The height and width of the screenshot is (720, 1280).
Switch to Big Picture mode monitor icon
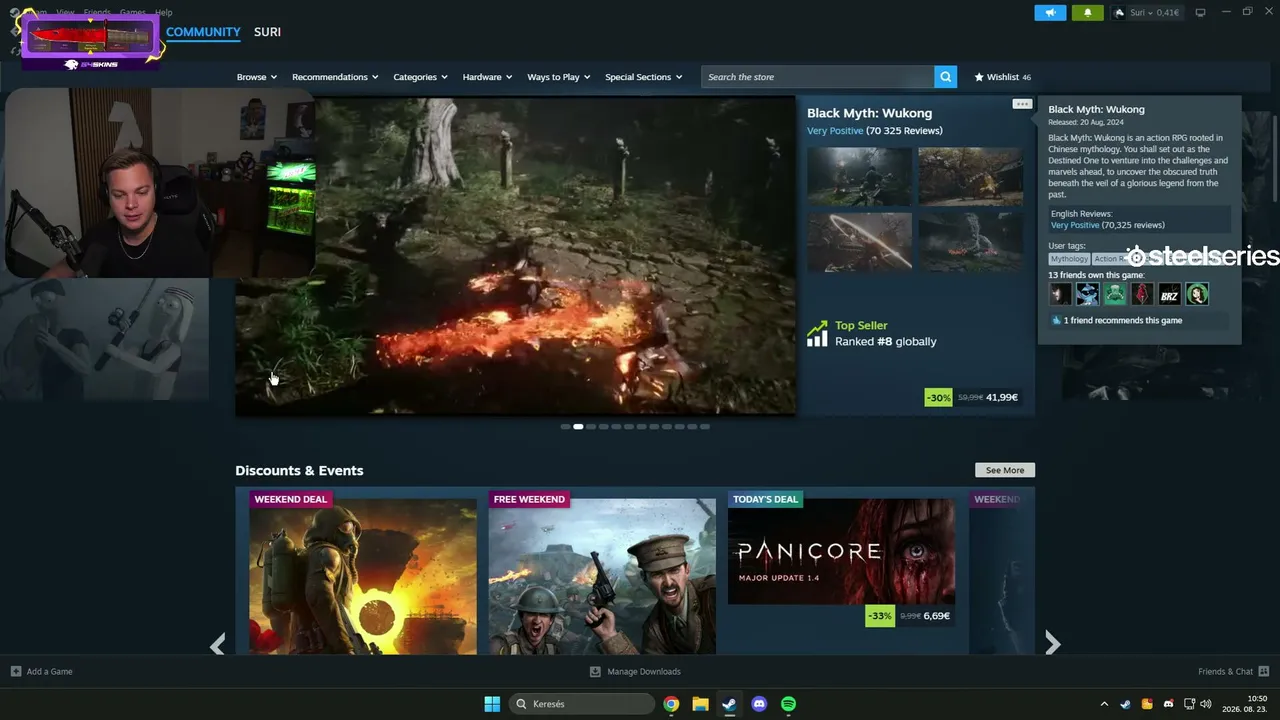pos(1200,13)
